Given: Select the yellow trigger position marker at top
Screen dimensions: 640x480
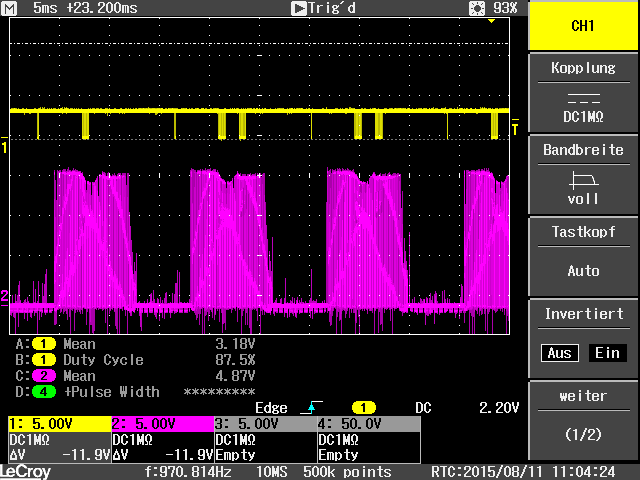Looking at the screenshot, I should coord(491,21).
